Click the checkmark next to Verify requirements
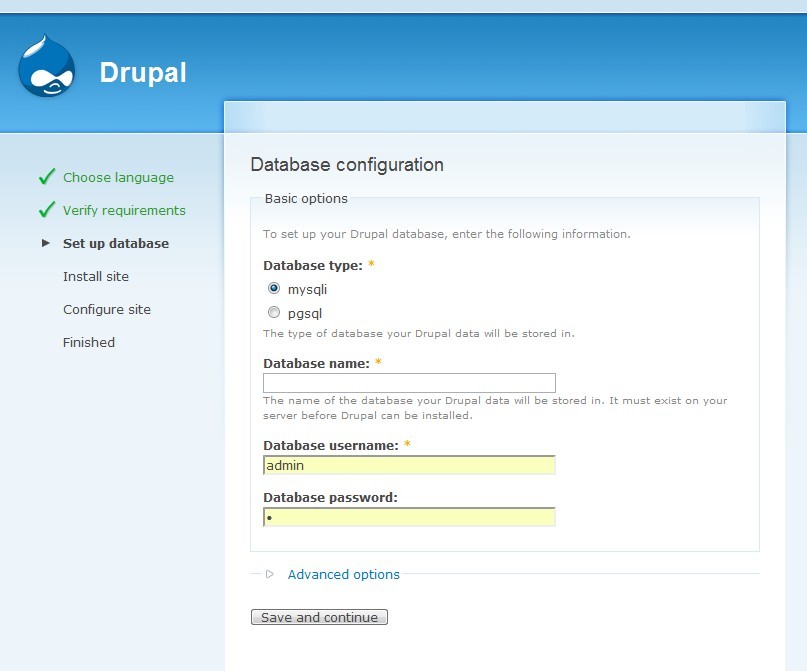 [47, 209]
